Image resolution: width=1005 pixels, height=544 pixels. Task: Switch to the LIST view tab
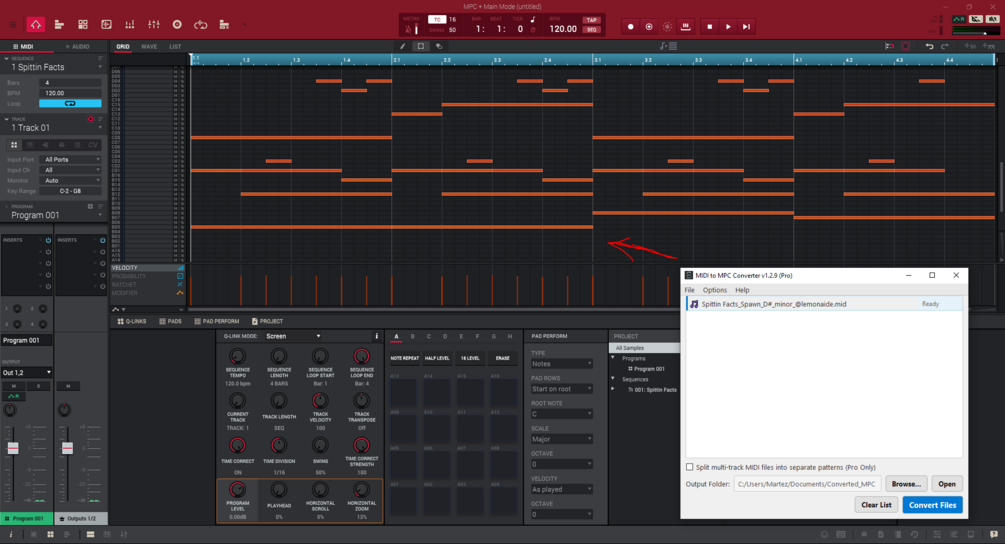pyautogui.click(x=175, y=47)
